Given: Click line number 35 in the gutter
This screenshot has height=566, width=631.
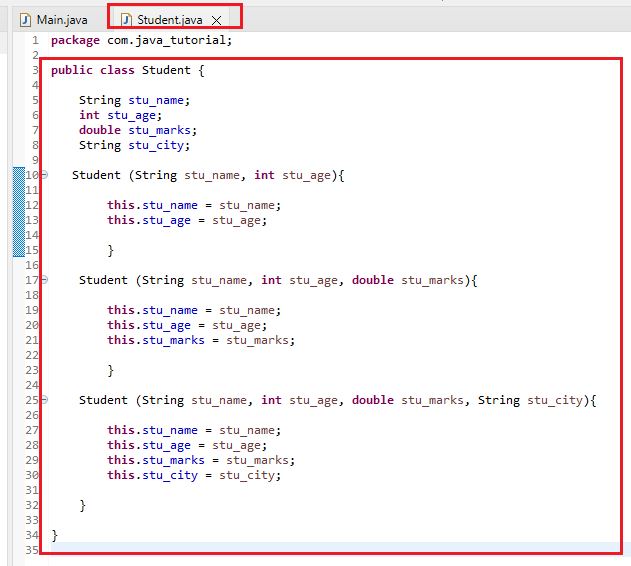Looking at the screenshot, I should tap(32, 550).
